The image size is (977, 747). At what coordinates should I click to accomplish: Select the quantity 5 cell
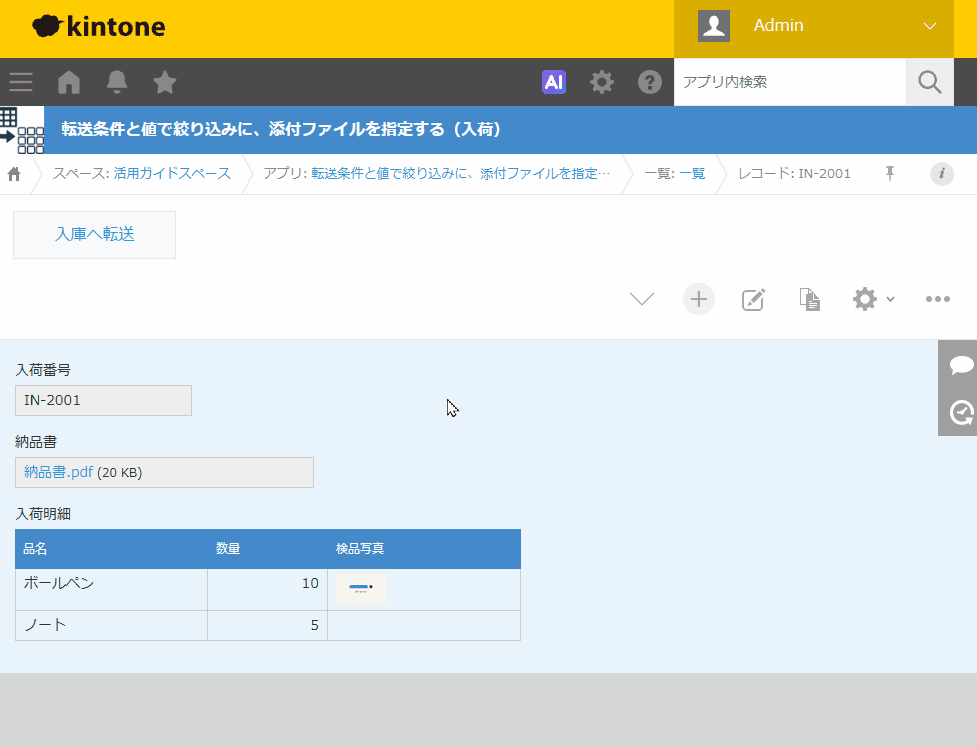pos(267,626)
